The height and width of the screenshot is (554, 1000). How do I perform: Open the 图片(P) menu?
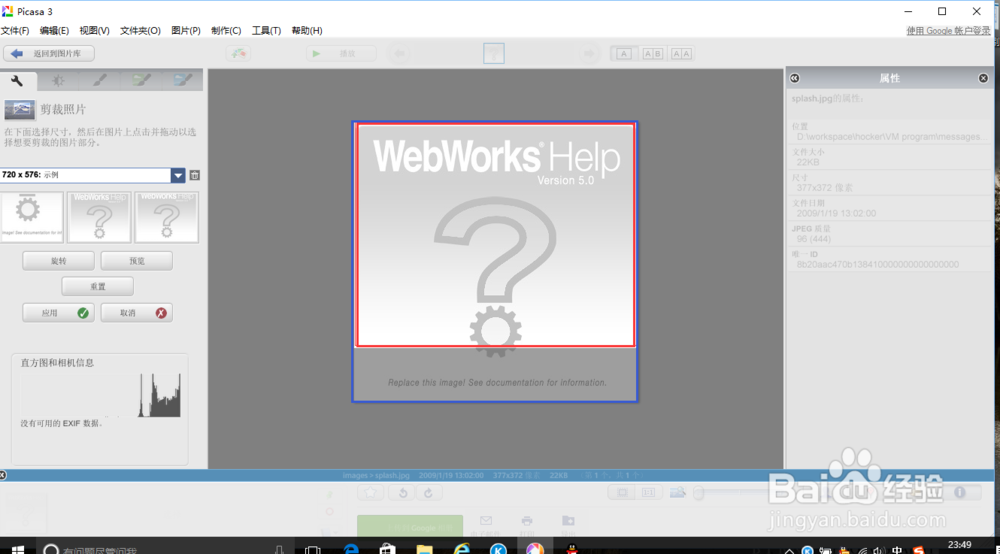point(186,31)
